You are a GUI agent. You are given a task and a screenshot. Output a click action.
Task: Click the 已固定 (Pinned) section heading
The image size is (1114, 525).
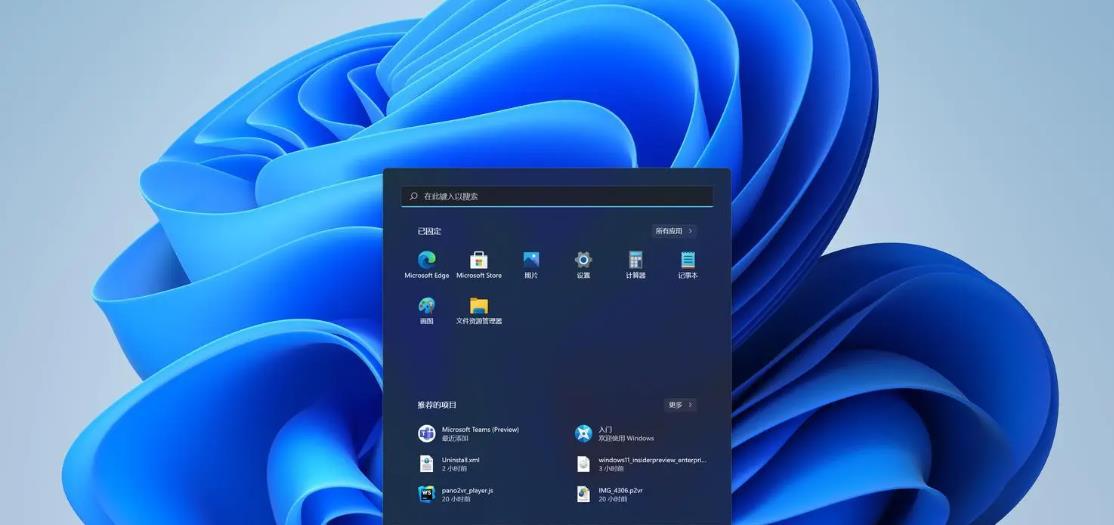point(429,231)
